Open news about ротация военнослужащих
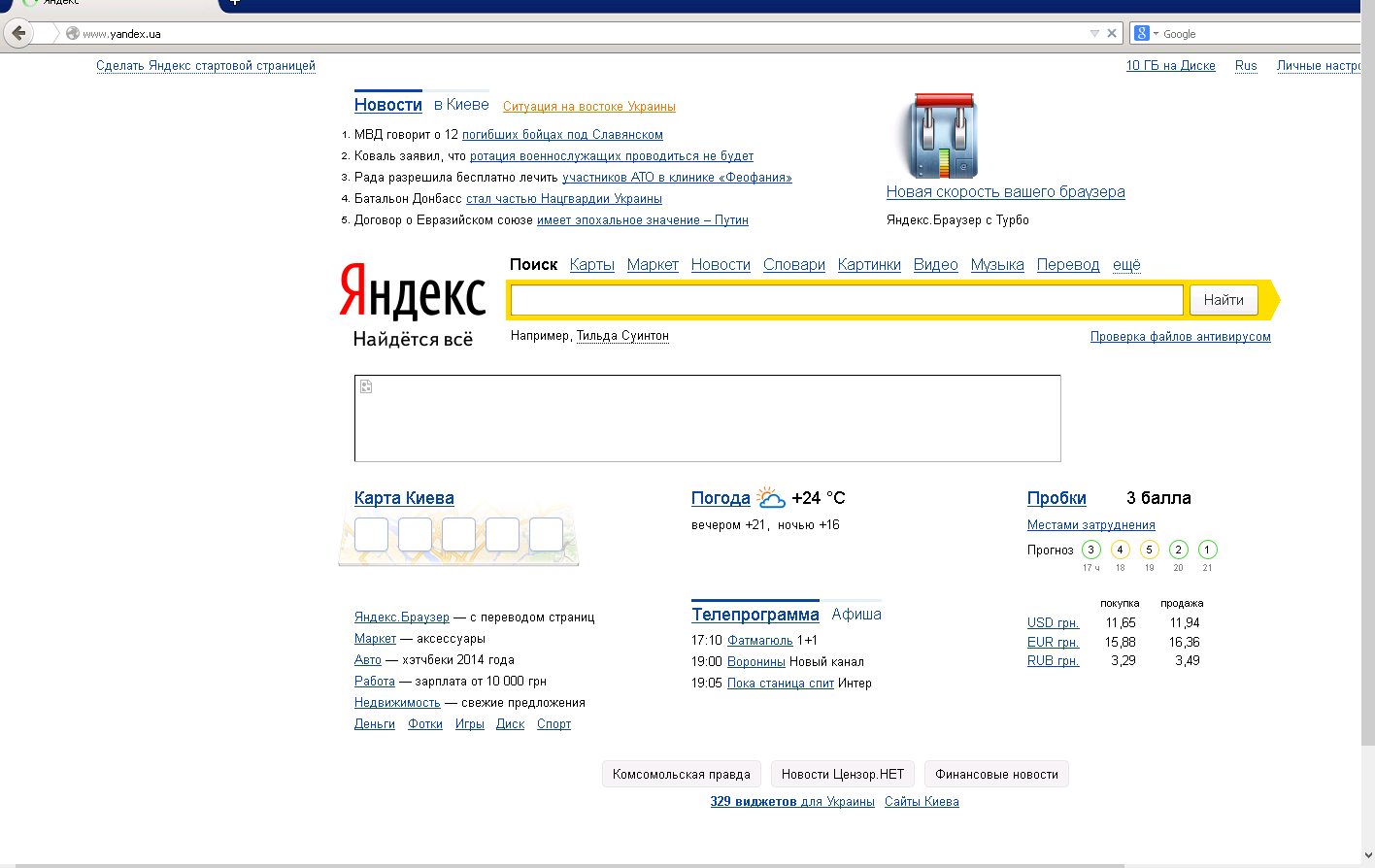Screen dimensions: 1375x868 (612, 156)
